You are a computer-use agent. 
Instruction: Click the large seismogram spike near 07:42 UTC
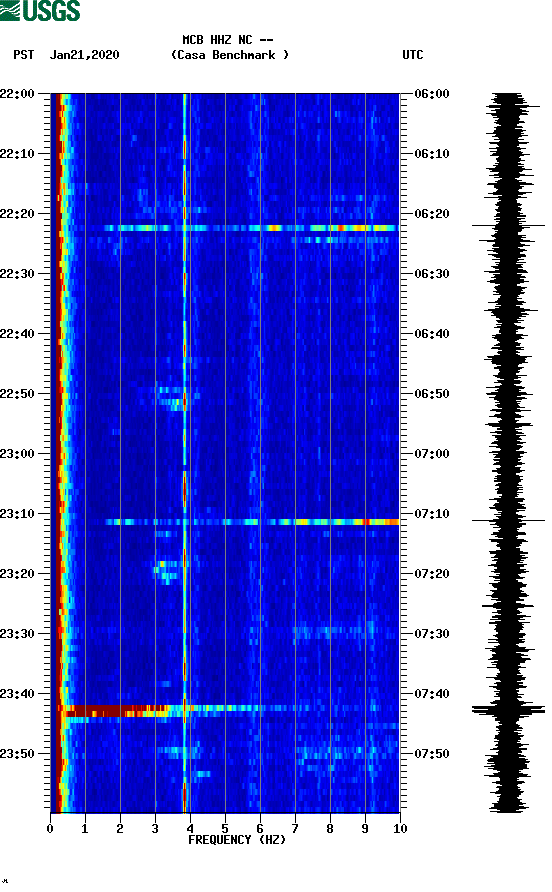[x=508, y=709]
